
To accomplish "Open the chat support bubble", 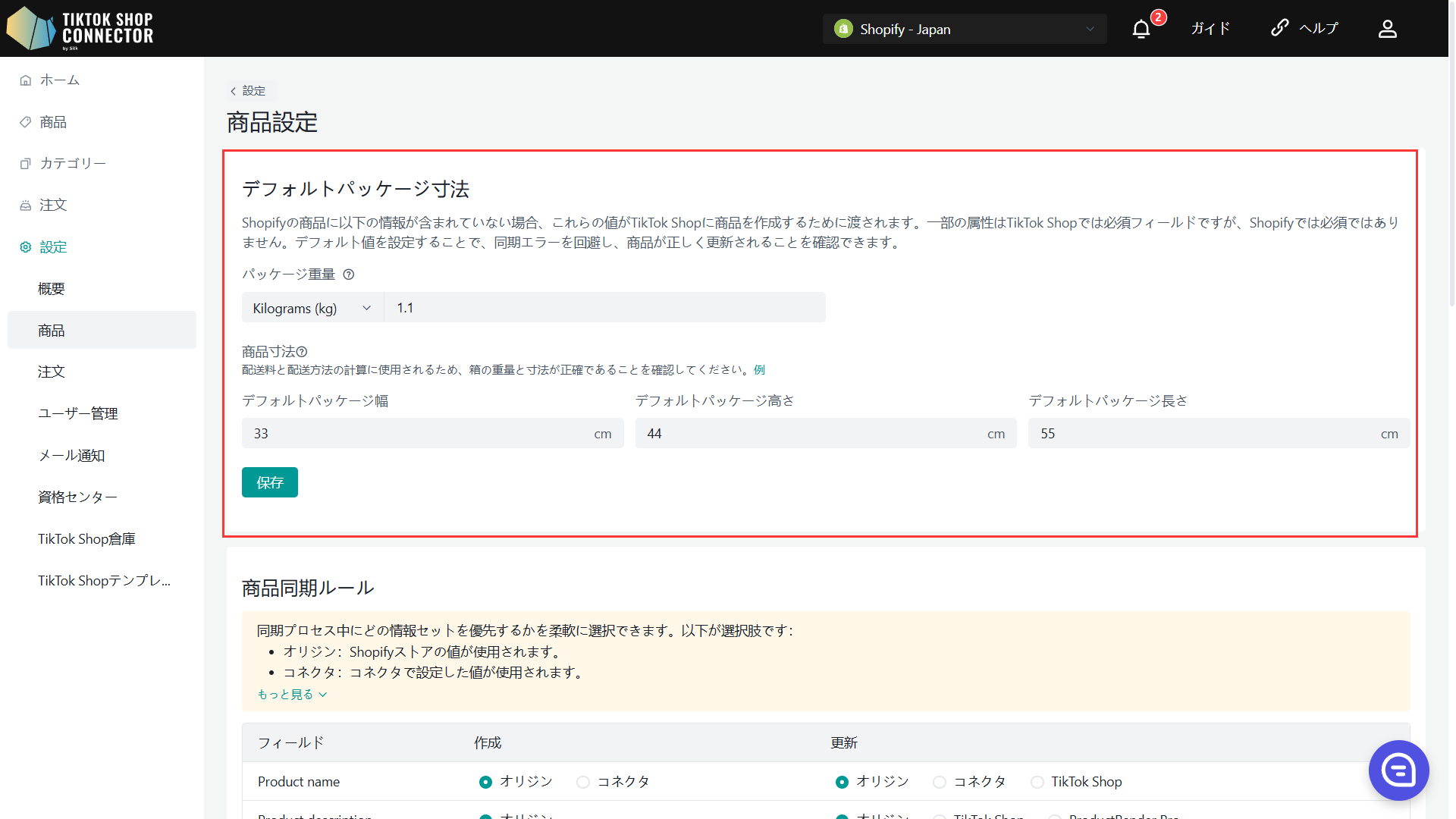I will pyautogui.click(x=1398, y=770).
